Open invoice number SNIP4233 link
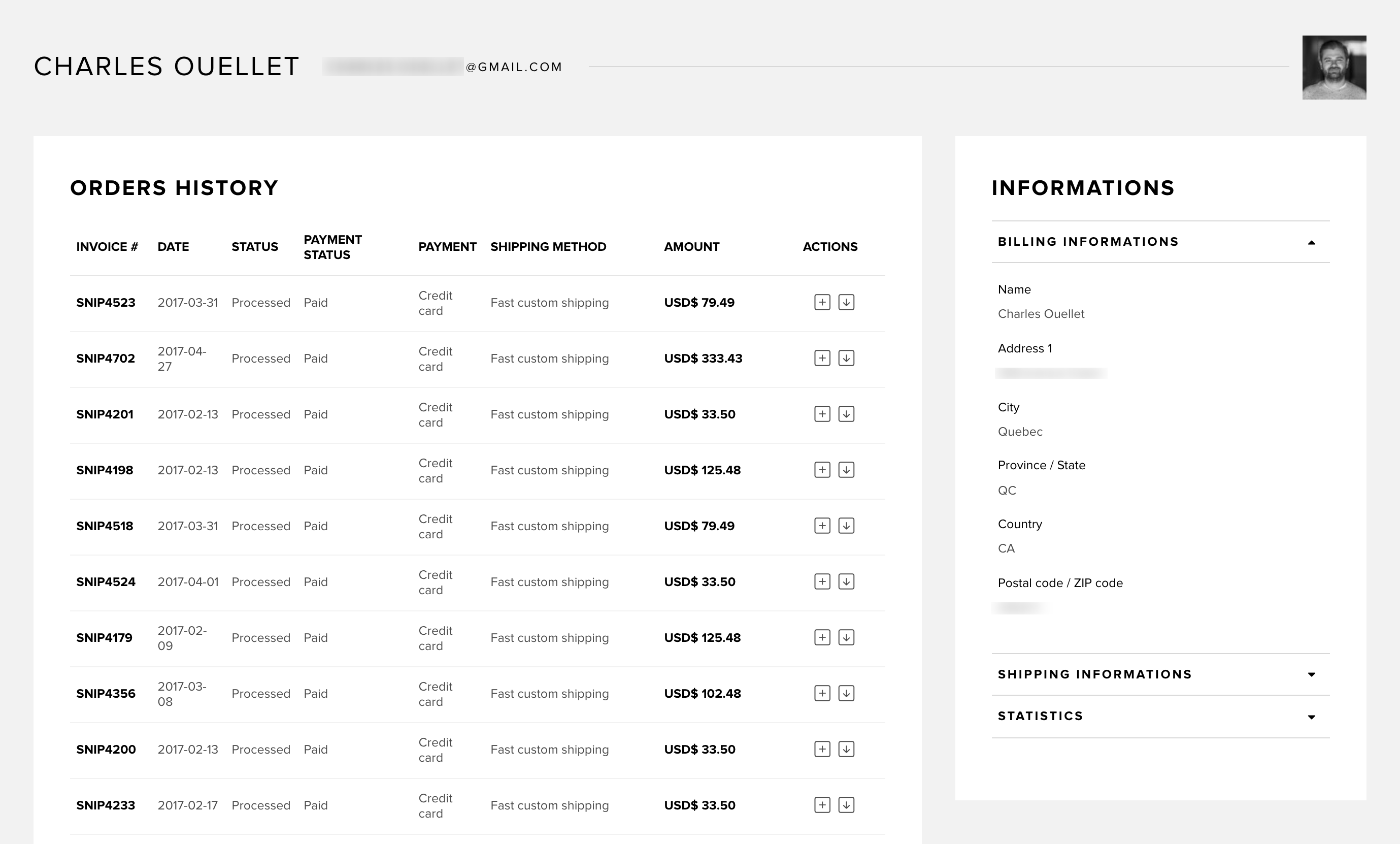 click(x=106, y=805)
